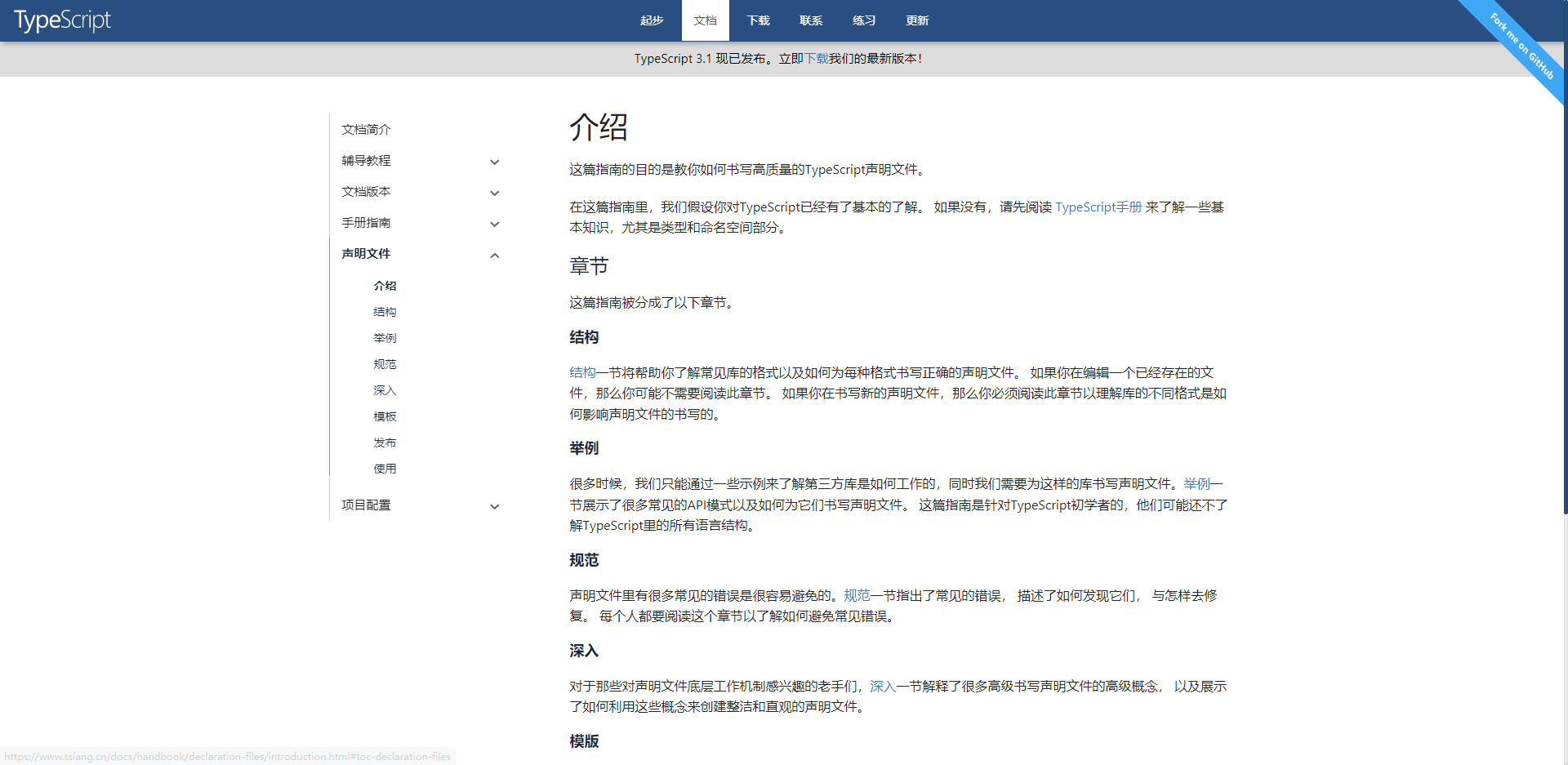Open the 更新 nav tab
Viewport: 1568px width, 765px height.
917,20
